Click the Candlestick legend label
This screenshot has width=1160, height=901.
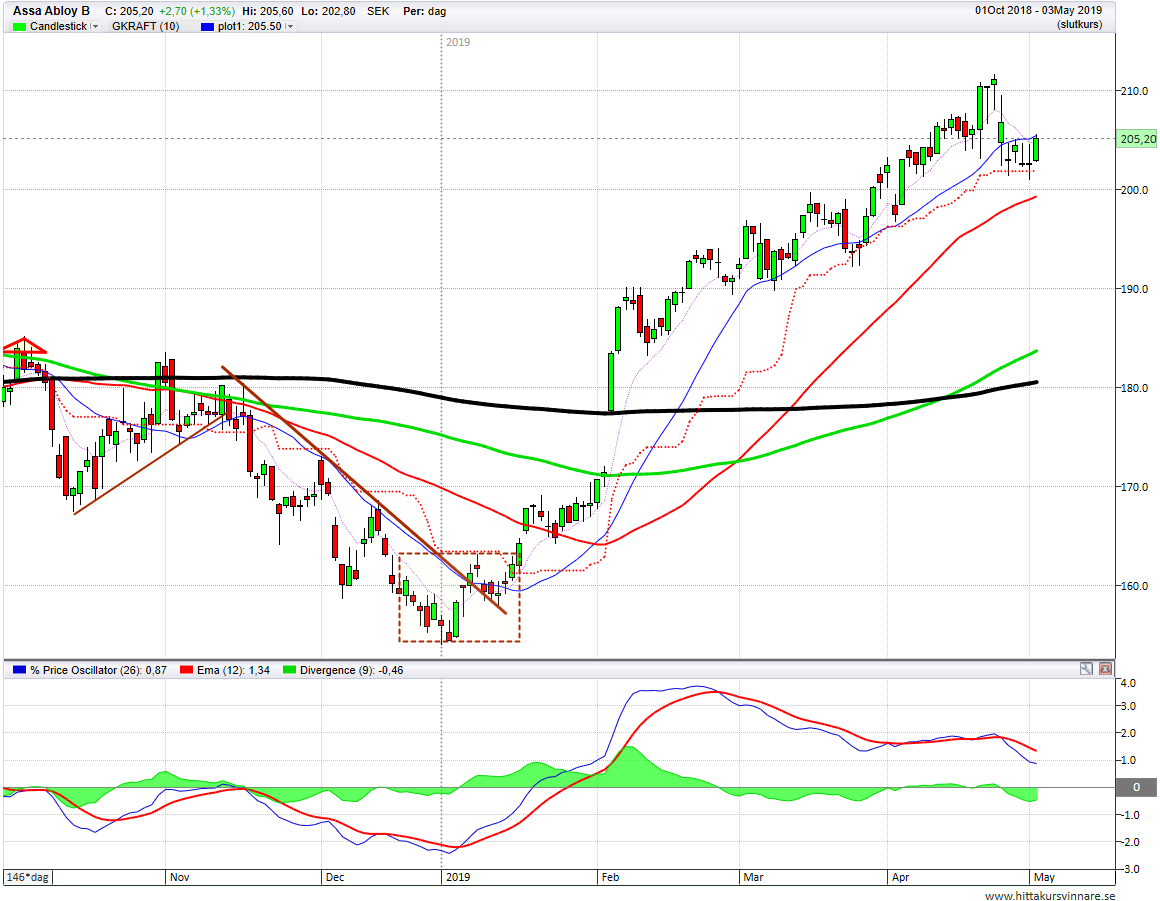pyautogui.click(x=58, y=27)
